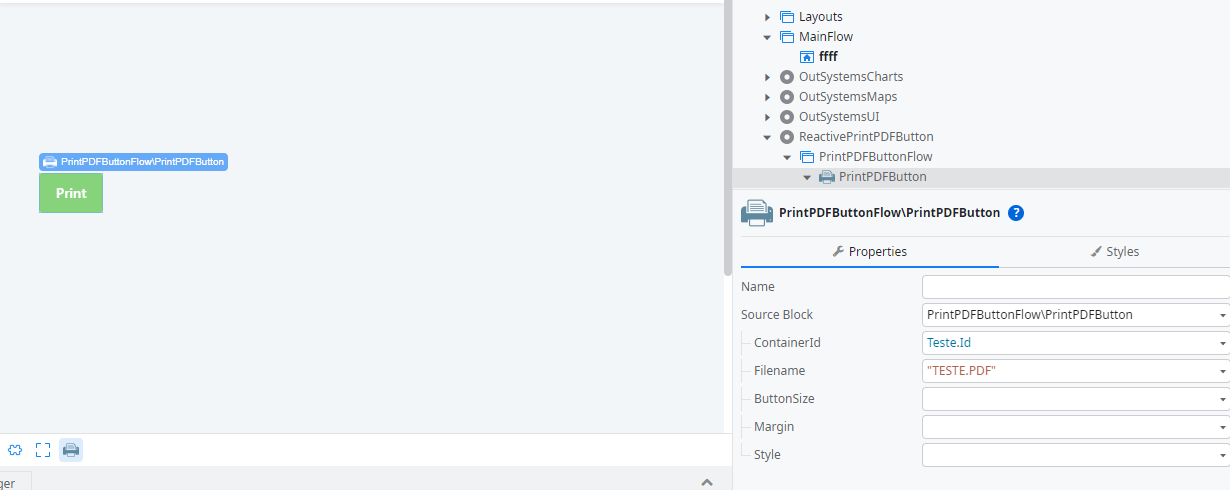Image resolution: width=1230 pixels, height=490 pixels.
Task: Click the OutSystemsMaps module icon
Action: pyautogui.click(x=786, y=97)
